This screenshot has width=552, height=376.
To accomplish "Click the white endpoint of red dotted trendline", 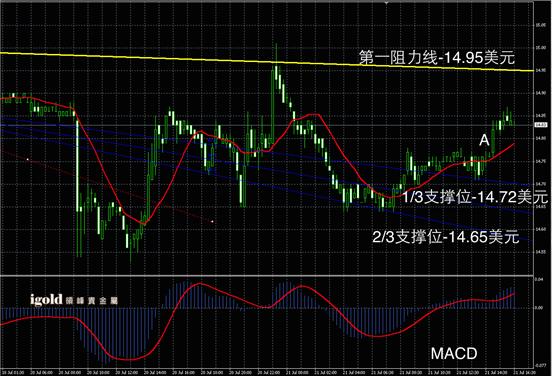I will (212, 221).
